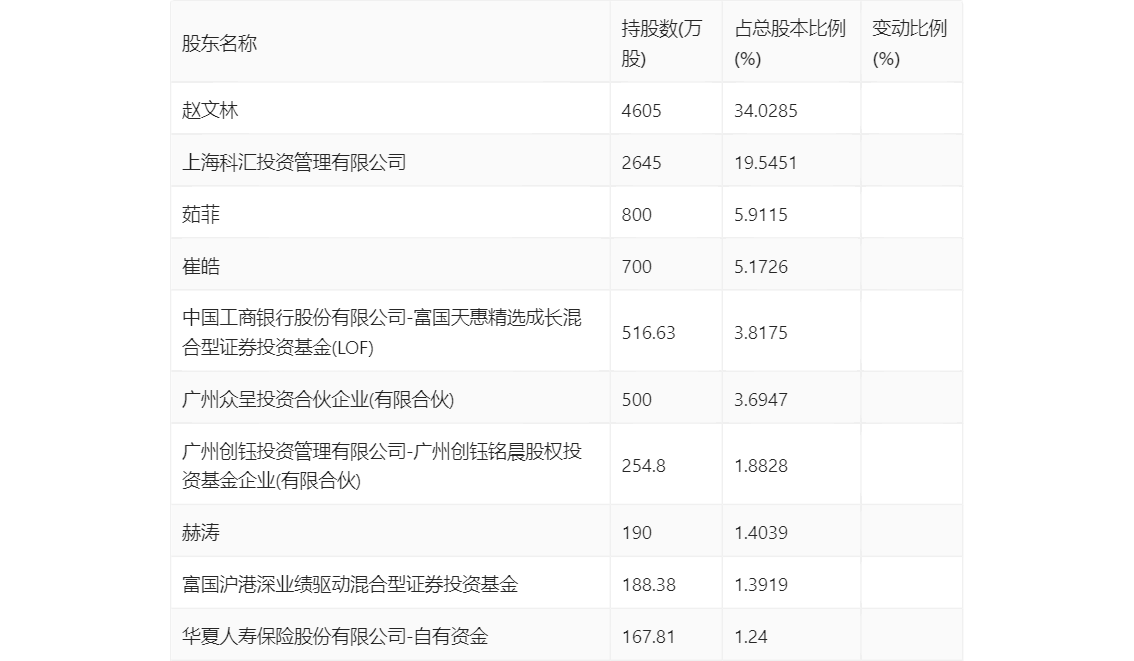Click the value 500
This screenshot has height=661, width=1134.
pyautogui.click(x=636, y=400)
